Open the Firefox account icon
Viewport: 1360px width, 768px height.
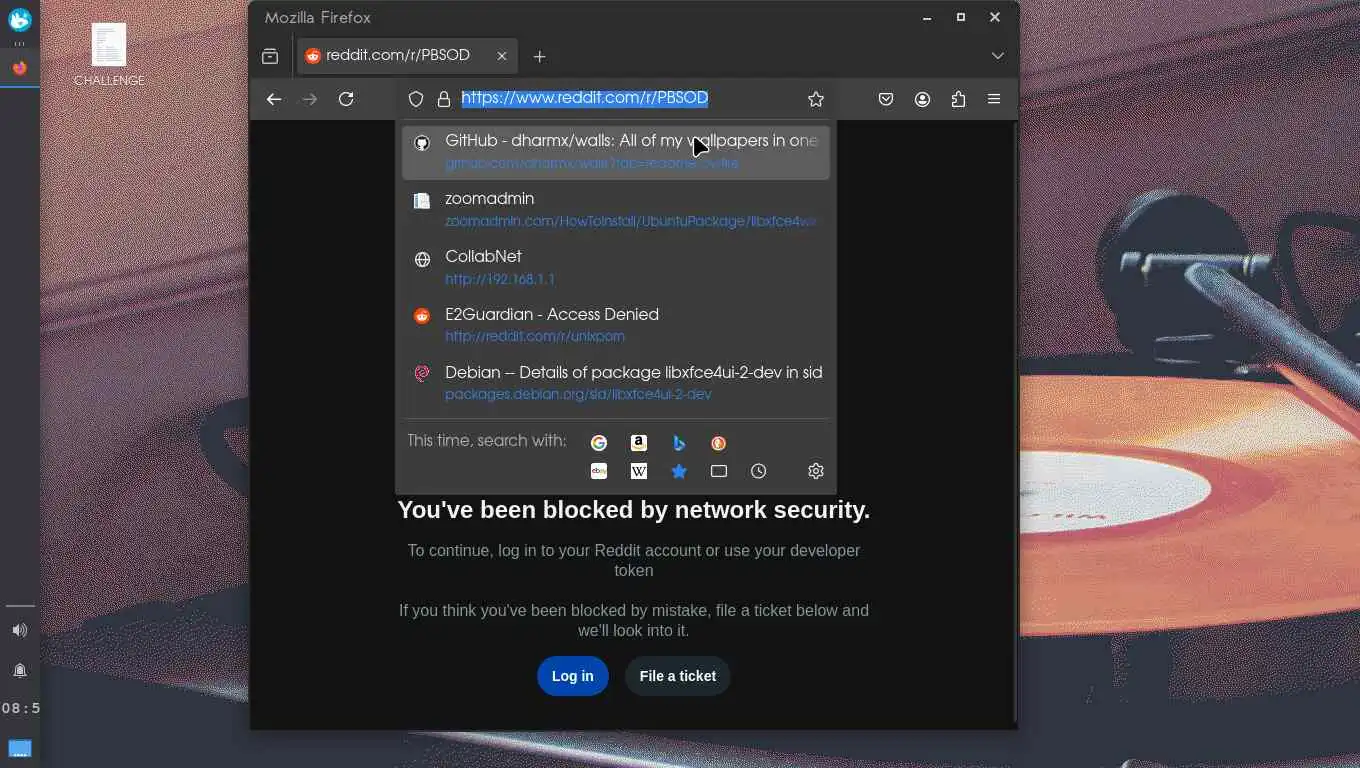(922, 99)
